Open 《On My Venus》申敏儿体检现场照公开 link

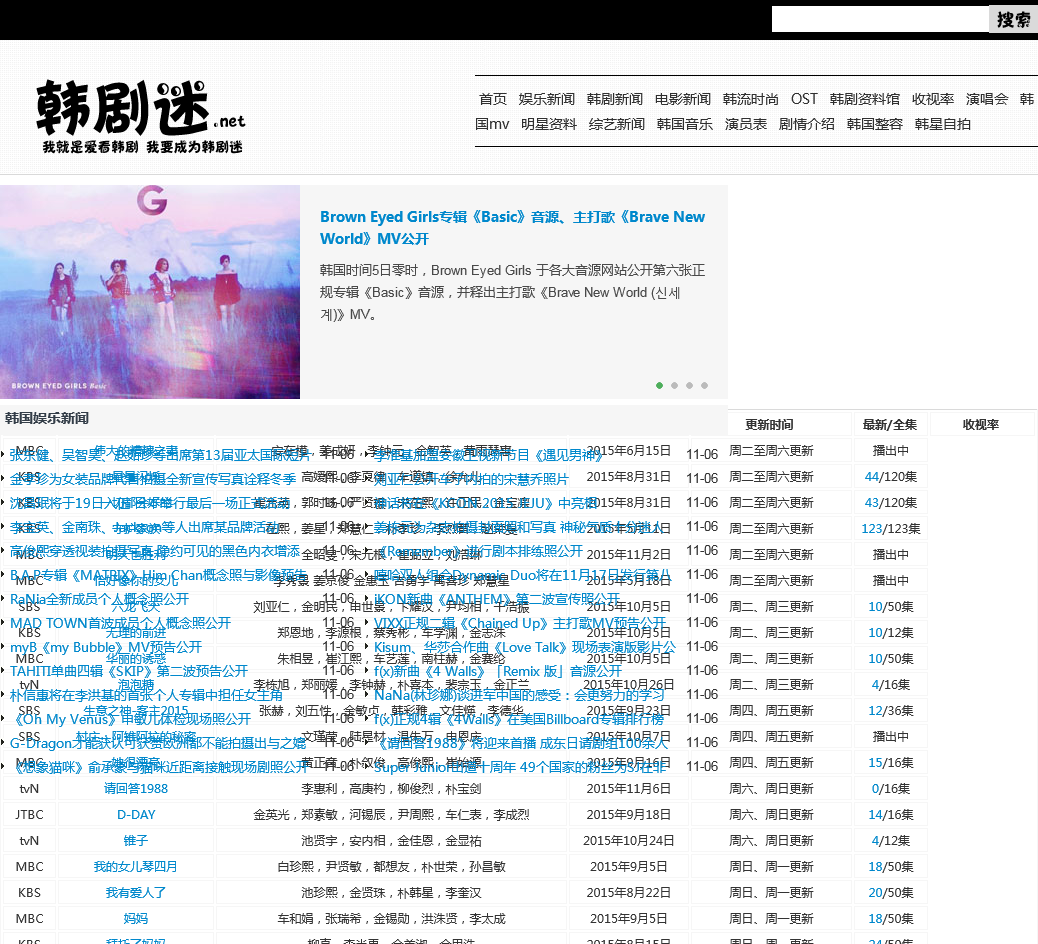tap(130, 719)
